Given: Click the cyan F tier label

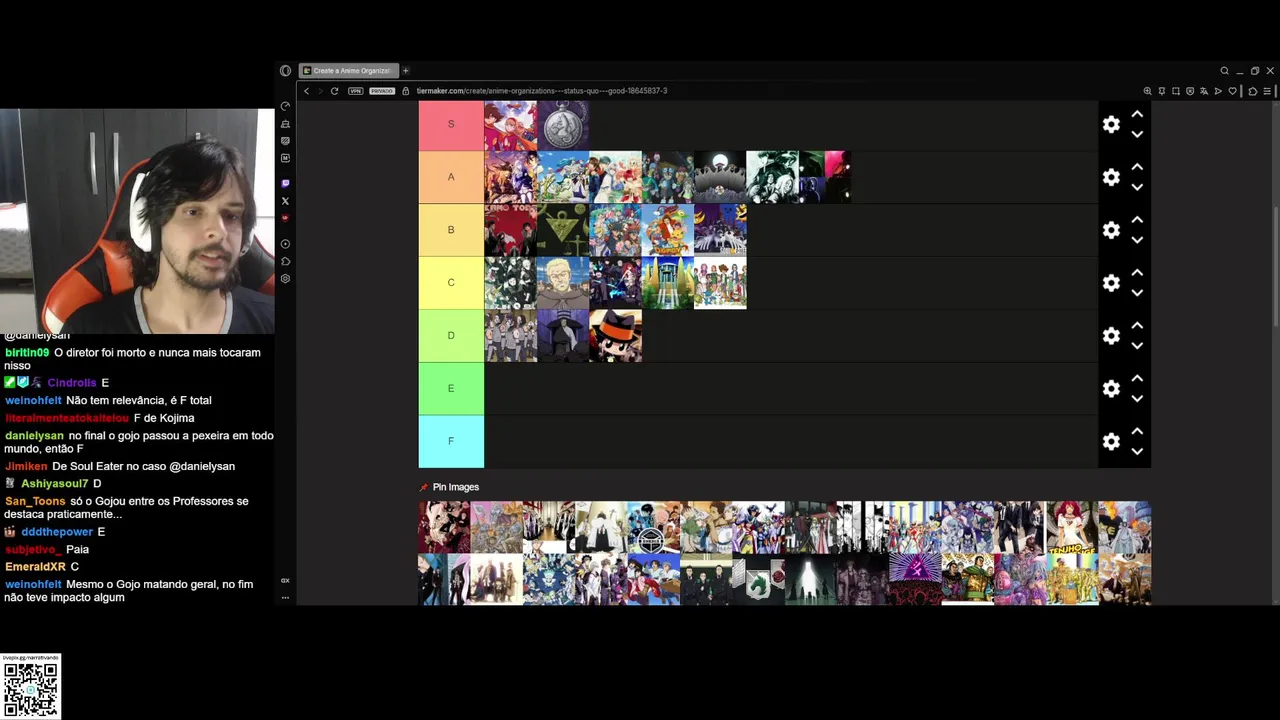Looking at the screenshot, I should 451,441.
